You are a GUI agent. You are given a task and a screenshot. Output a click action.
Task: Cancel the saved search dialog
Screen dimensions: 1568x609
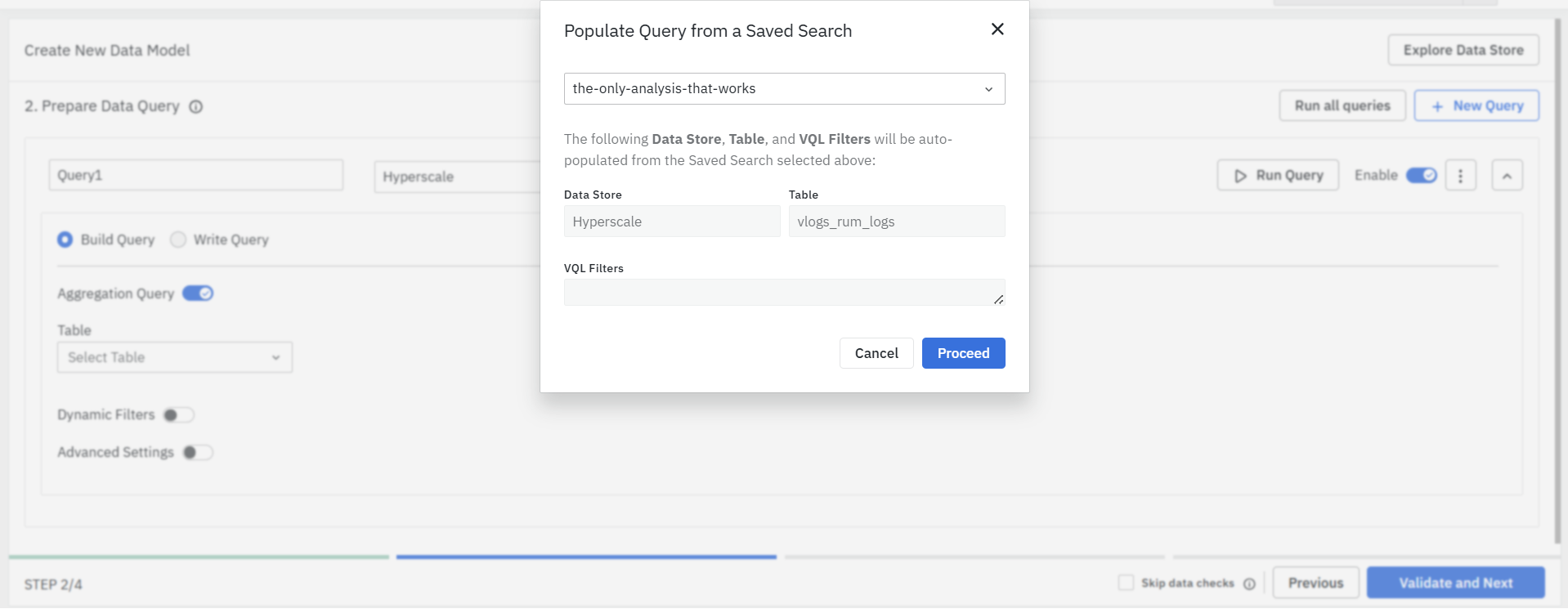tap(876, 353)
